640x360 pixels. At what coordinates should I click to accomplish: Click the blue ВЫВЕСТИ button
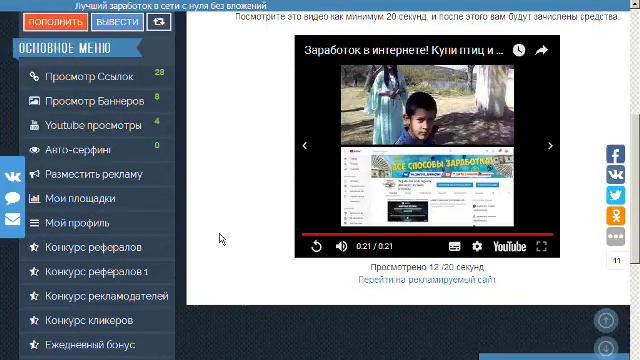(118, 22)
